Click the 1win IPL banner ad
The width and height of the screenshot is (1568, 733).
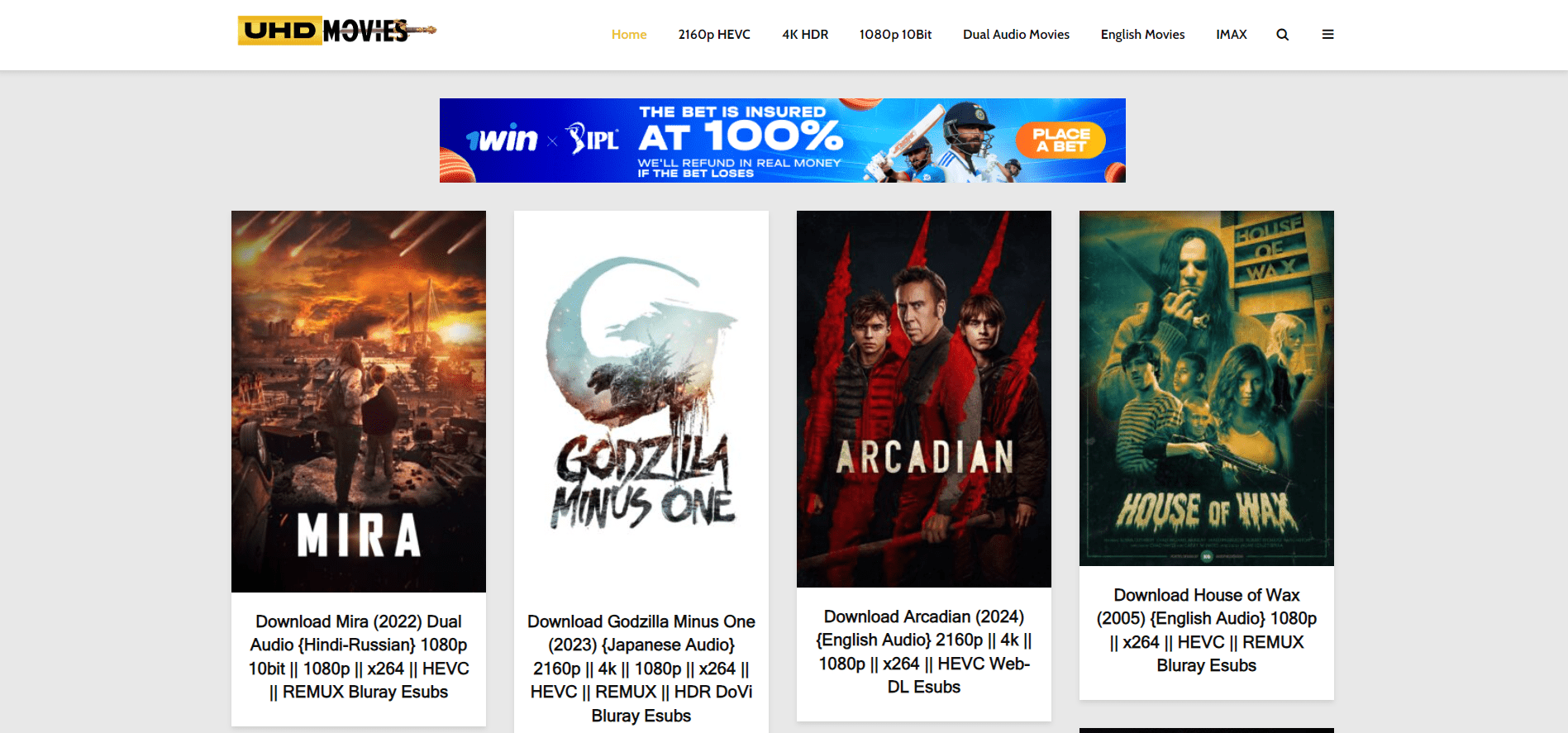[782, 140]
